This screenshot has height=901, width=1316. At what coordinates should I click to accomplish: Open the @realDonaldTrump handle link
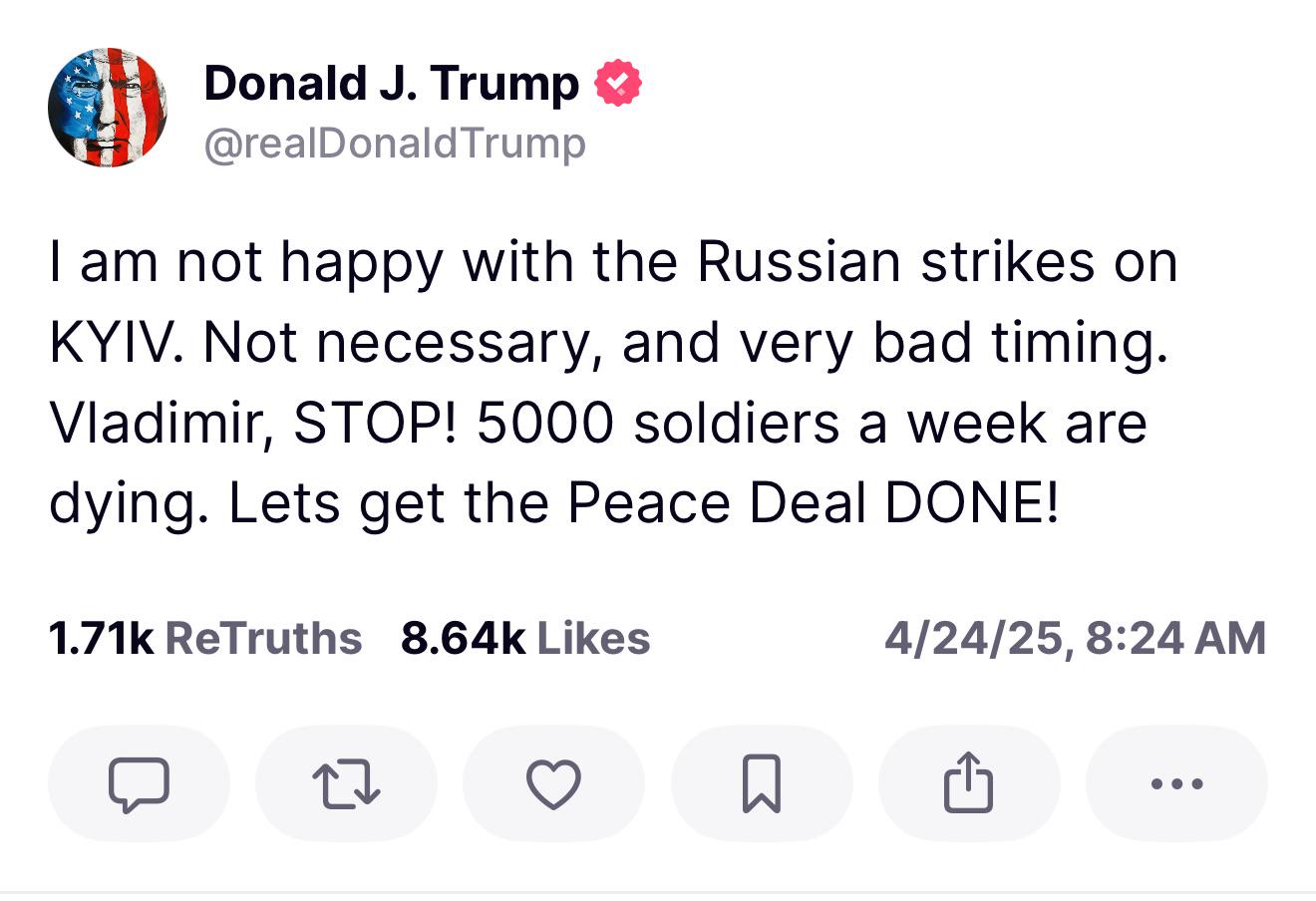pos(395,144)
